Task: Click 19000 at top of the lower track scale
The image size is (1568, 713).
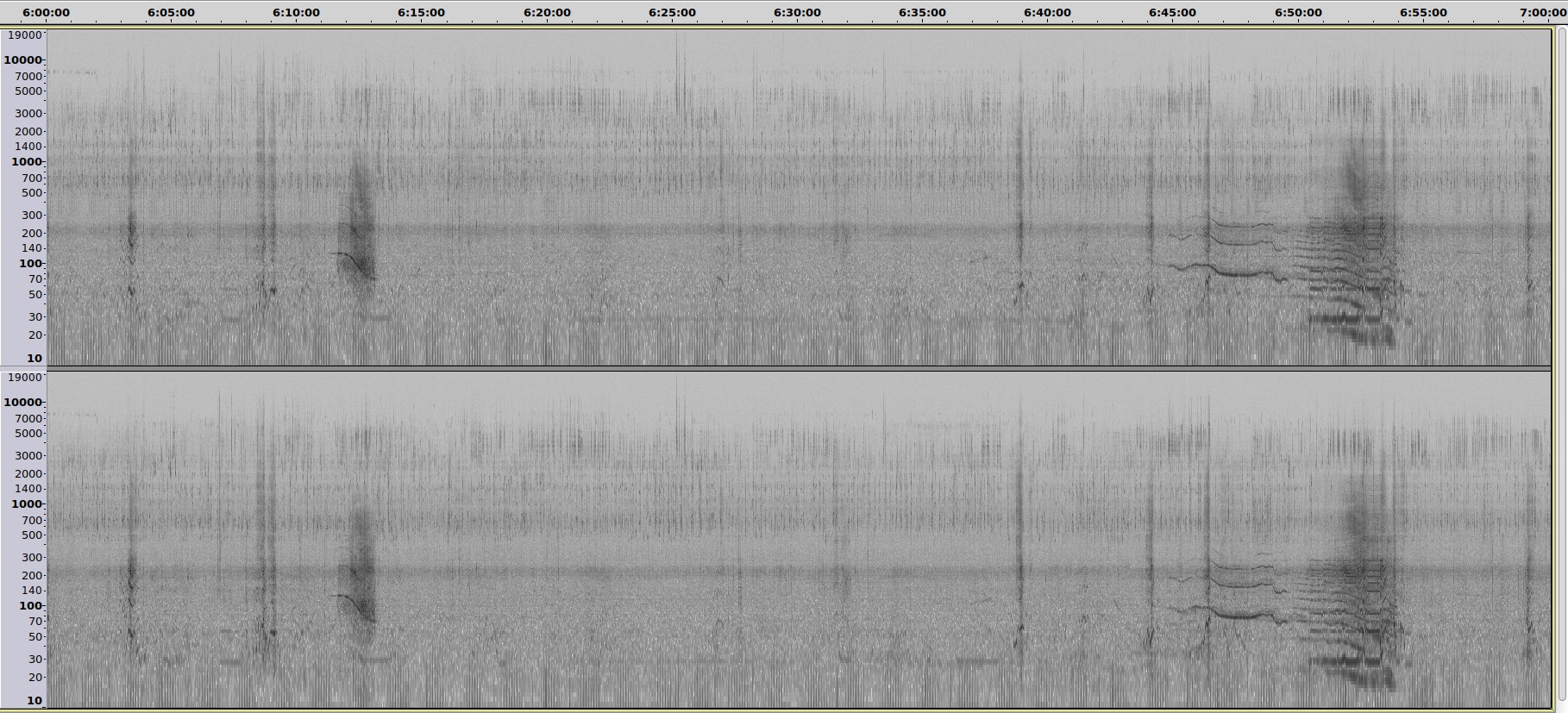Action: [24, 378]
